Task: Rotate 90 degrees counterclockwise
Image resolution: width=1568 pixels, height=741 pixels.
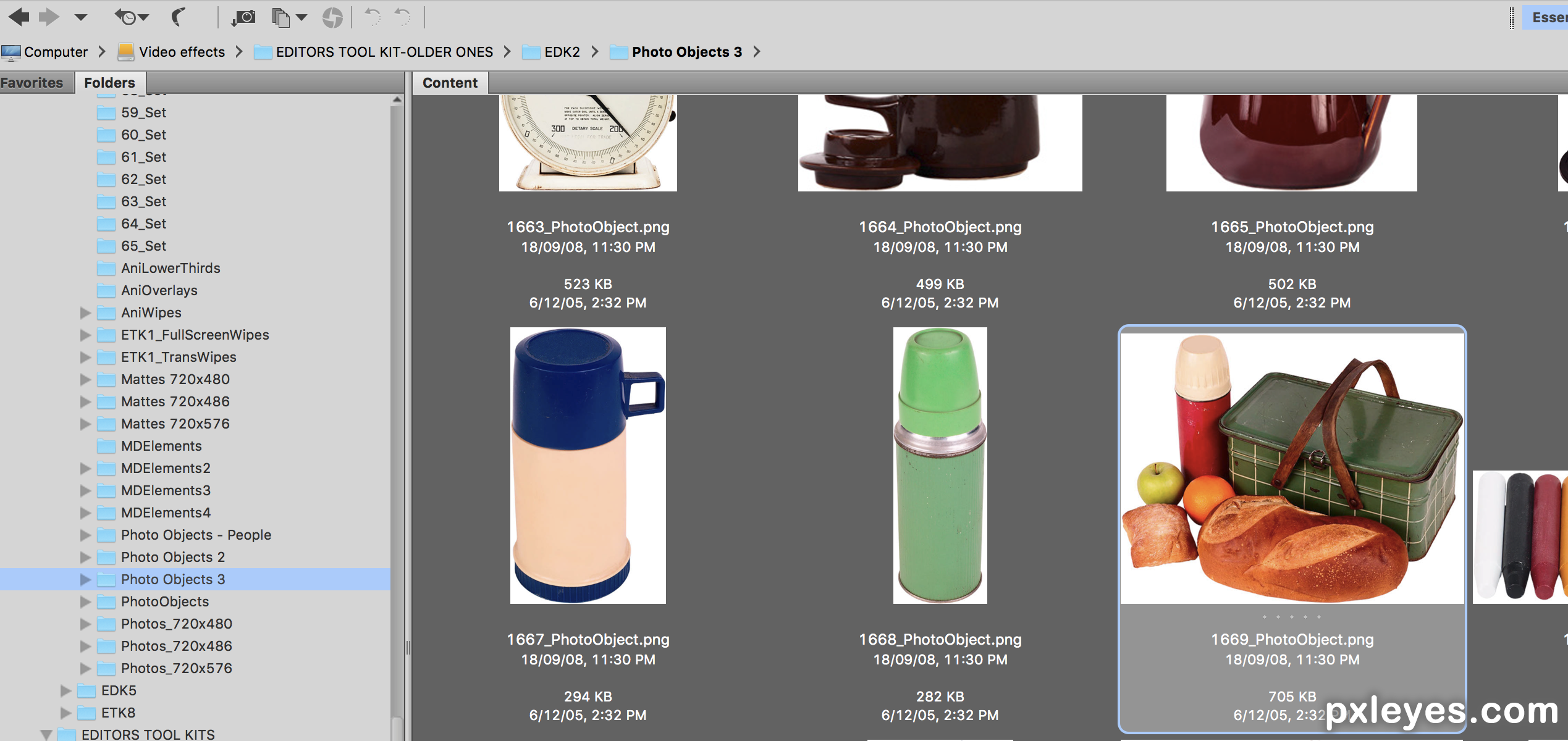Action: click(372, 17)
